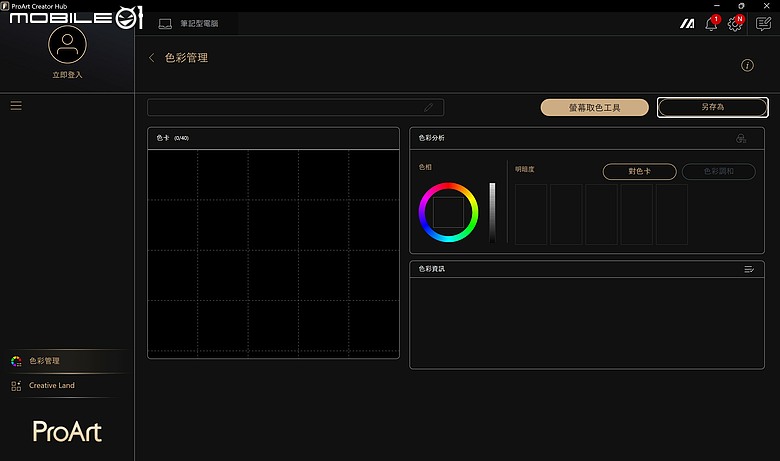
Task: Select the 筆記型電腦 device tab
Action: click(x=189, y=23)
